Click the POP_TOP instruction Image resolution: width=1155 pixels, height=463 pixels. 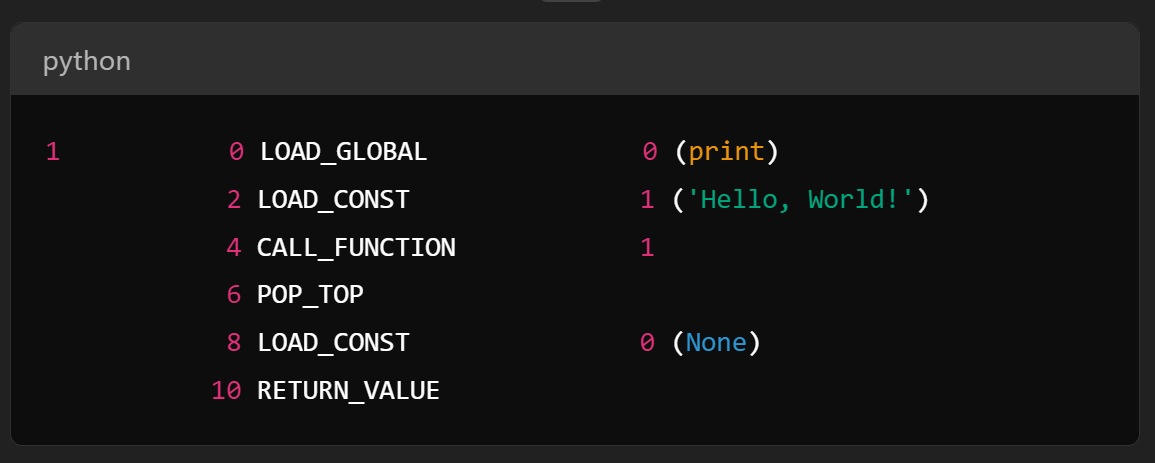click(310, 295)
